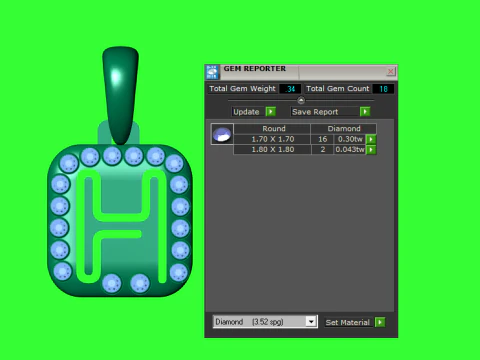The image size is (480, 360).
Task: Collapse the panel with the round up-arrow handle
Action: point(301,100)
